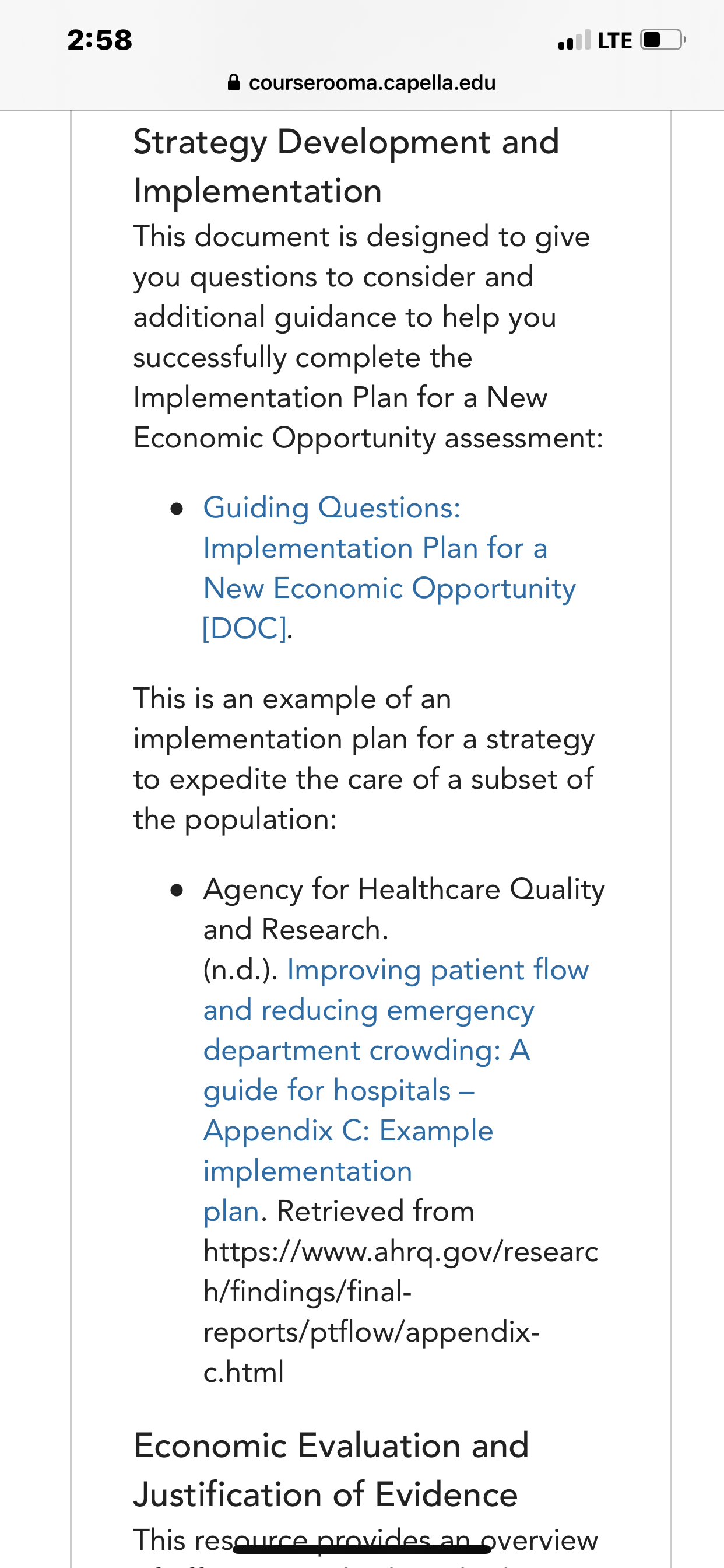Tap the bullet before Guiding Questions link
Image resolution: width=724 pixels, height=1568 pixels.
(177, 509)
